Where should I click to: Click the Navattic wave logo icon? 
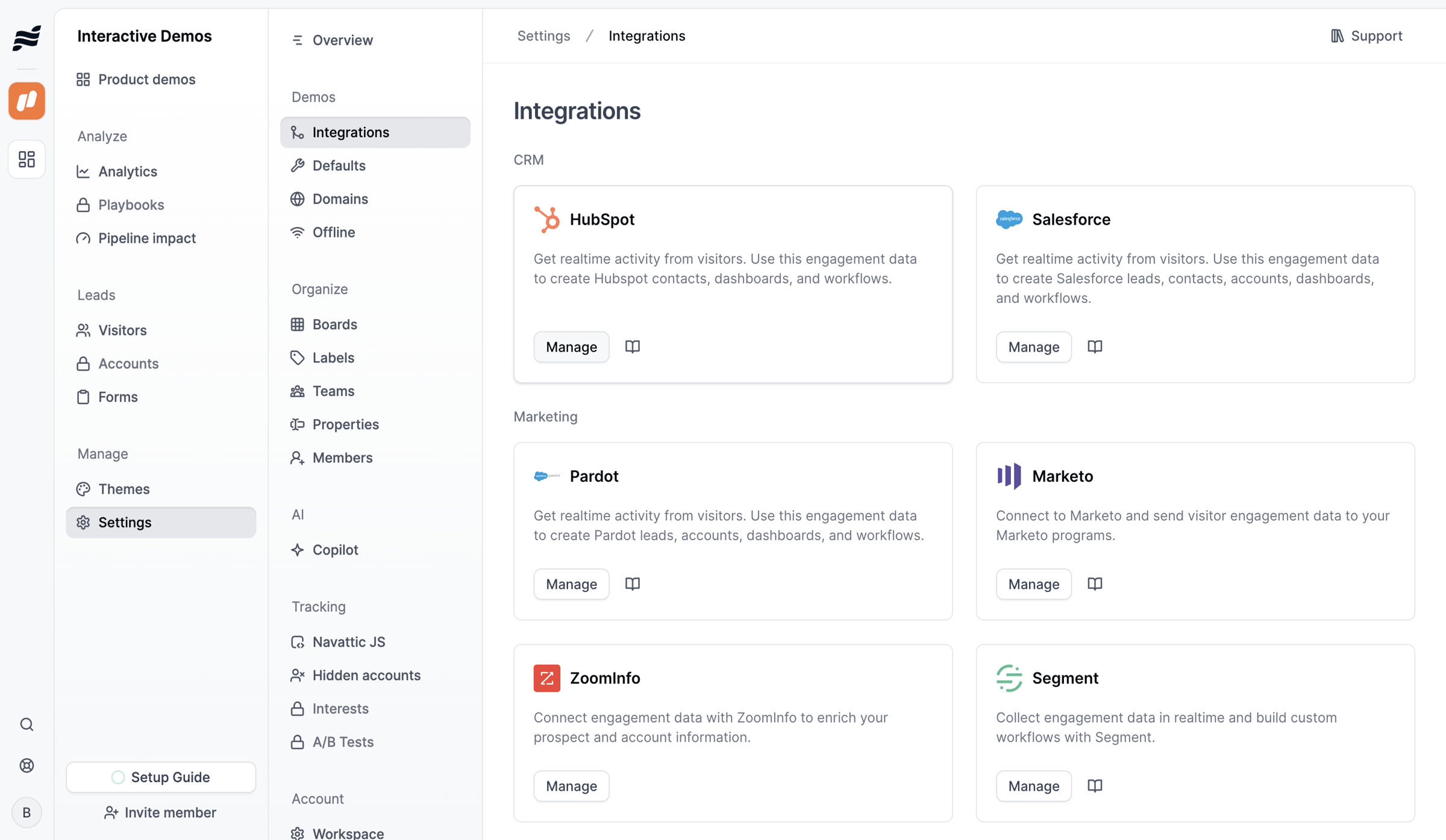(x=27, y=38)
